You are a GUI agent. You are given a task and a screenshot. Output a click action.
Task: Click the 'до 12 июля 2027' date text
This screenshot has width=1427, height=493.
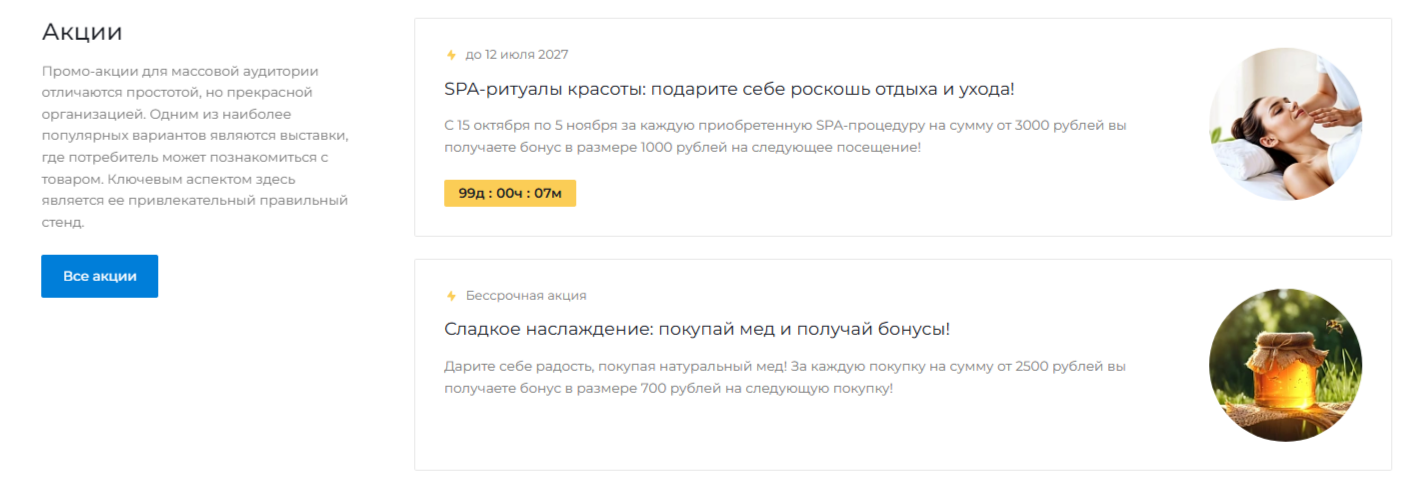(517, 55)
